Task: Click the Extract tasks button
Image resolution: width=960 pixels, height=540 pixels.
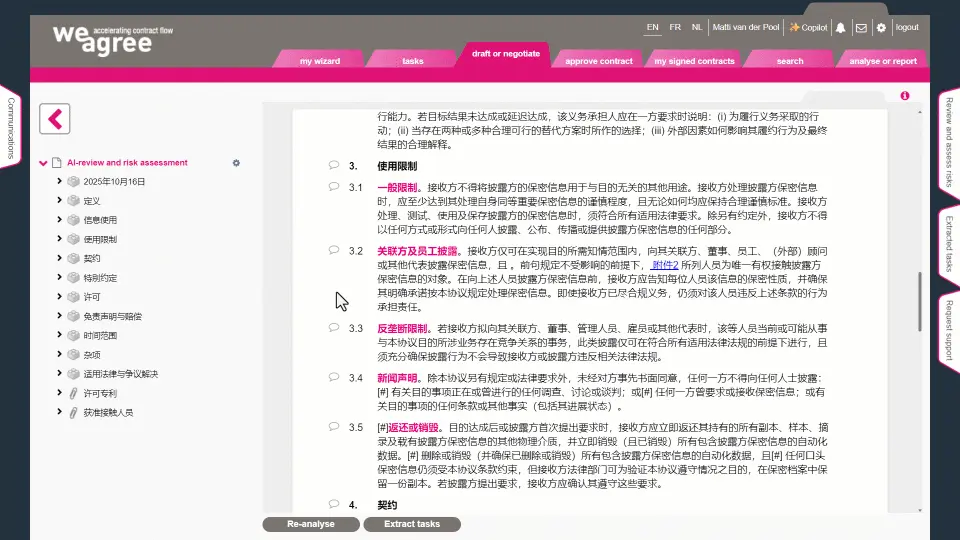Action: 412,524
